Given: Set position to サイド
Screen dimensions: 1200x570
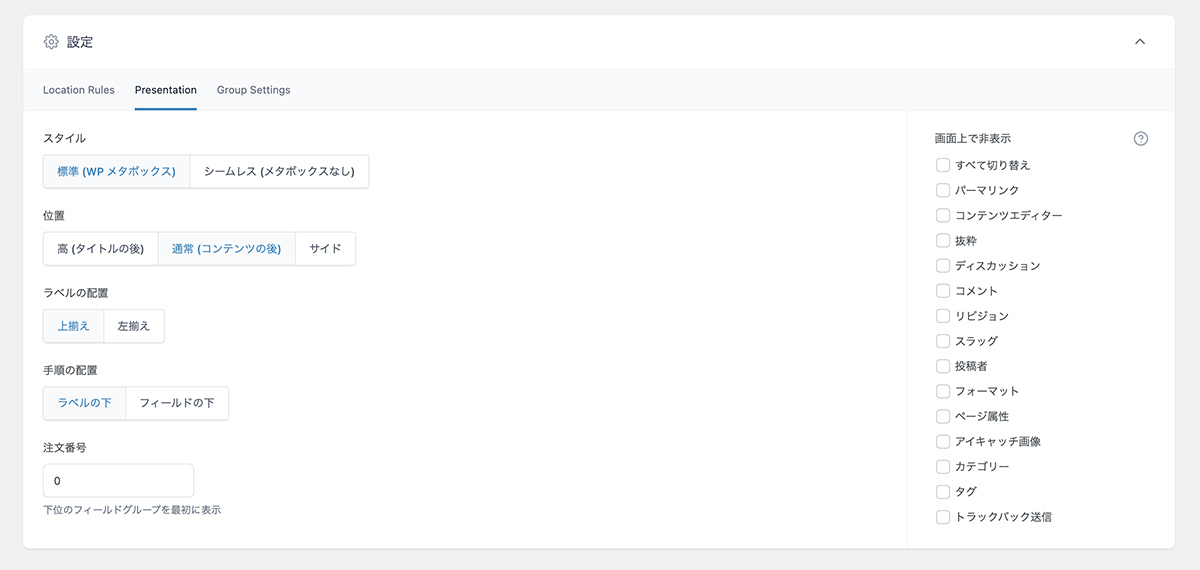Looking at the screenshot, I should coord(325,249).
